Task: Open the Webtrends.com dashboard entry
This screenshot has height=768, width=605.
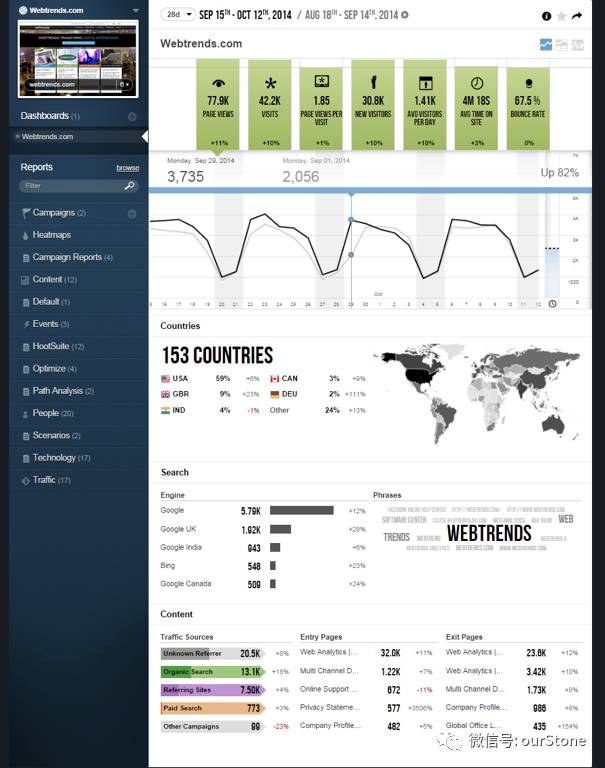Action: pos(78,137)
